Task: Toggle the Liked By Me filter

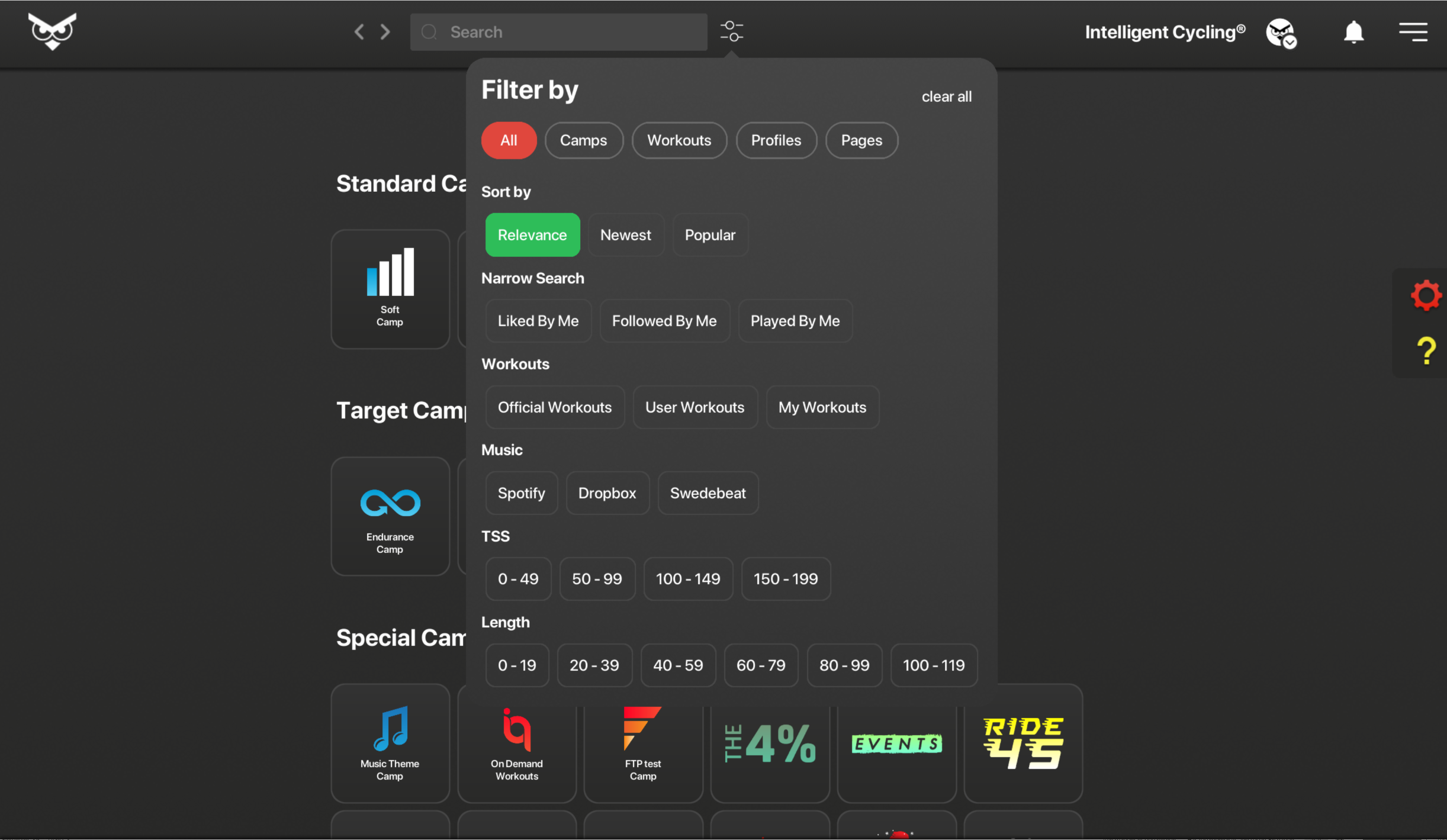Action: point(538,321)
